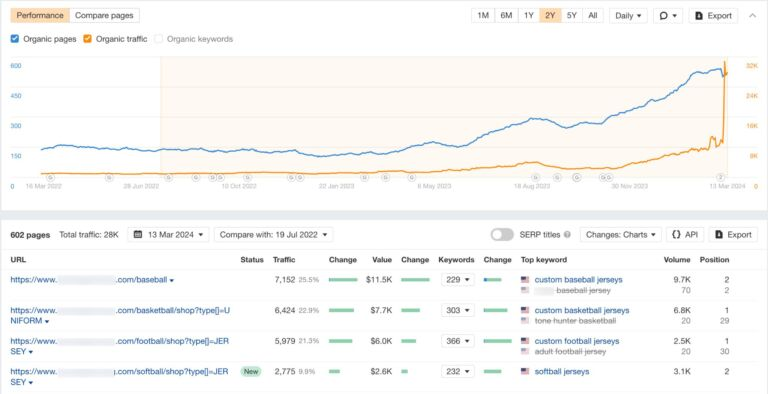Open the football JERSEY page URL link
Image resolution: width=768 pixels, height=394 pixels.
coord(120,346)
